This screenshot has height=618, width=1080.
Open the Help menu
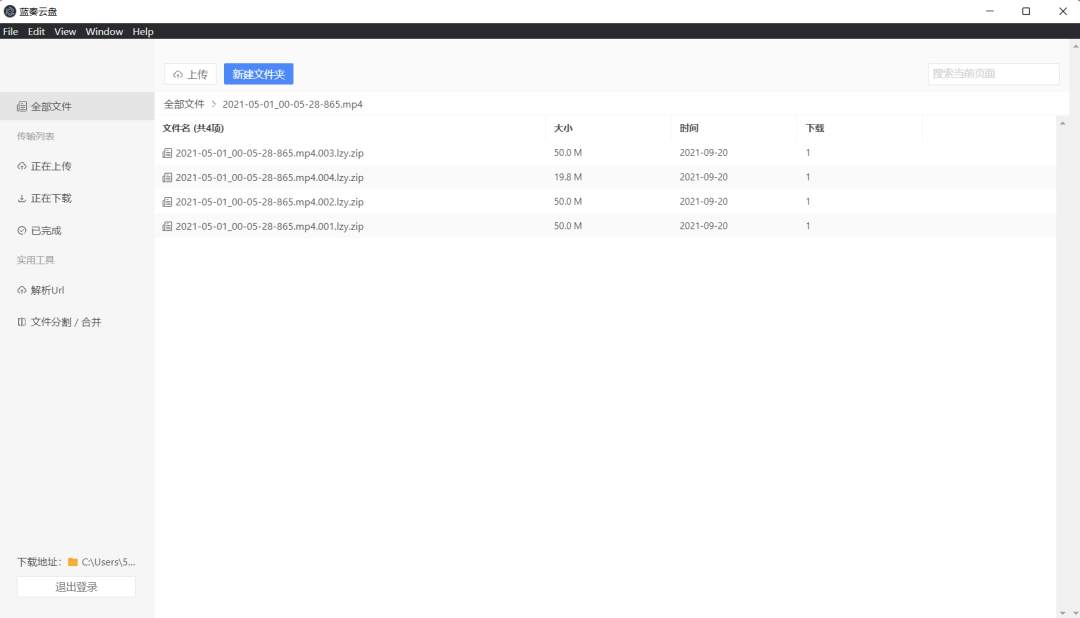coord(143,32)
